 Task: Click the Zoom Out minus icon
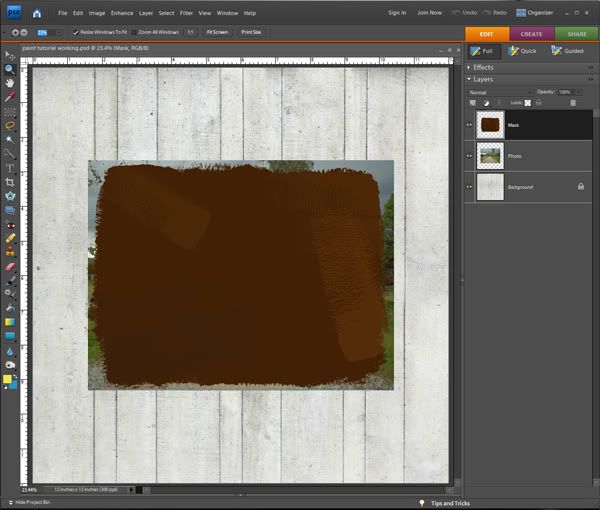click(24, 33)
